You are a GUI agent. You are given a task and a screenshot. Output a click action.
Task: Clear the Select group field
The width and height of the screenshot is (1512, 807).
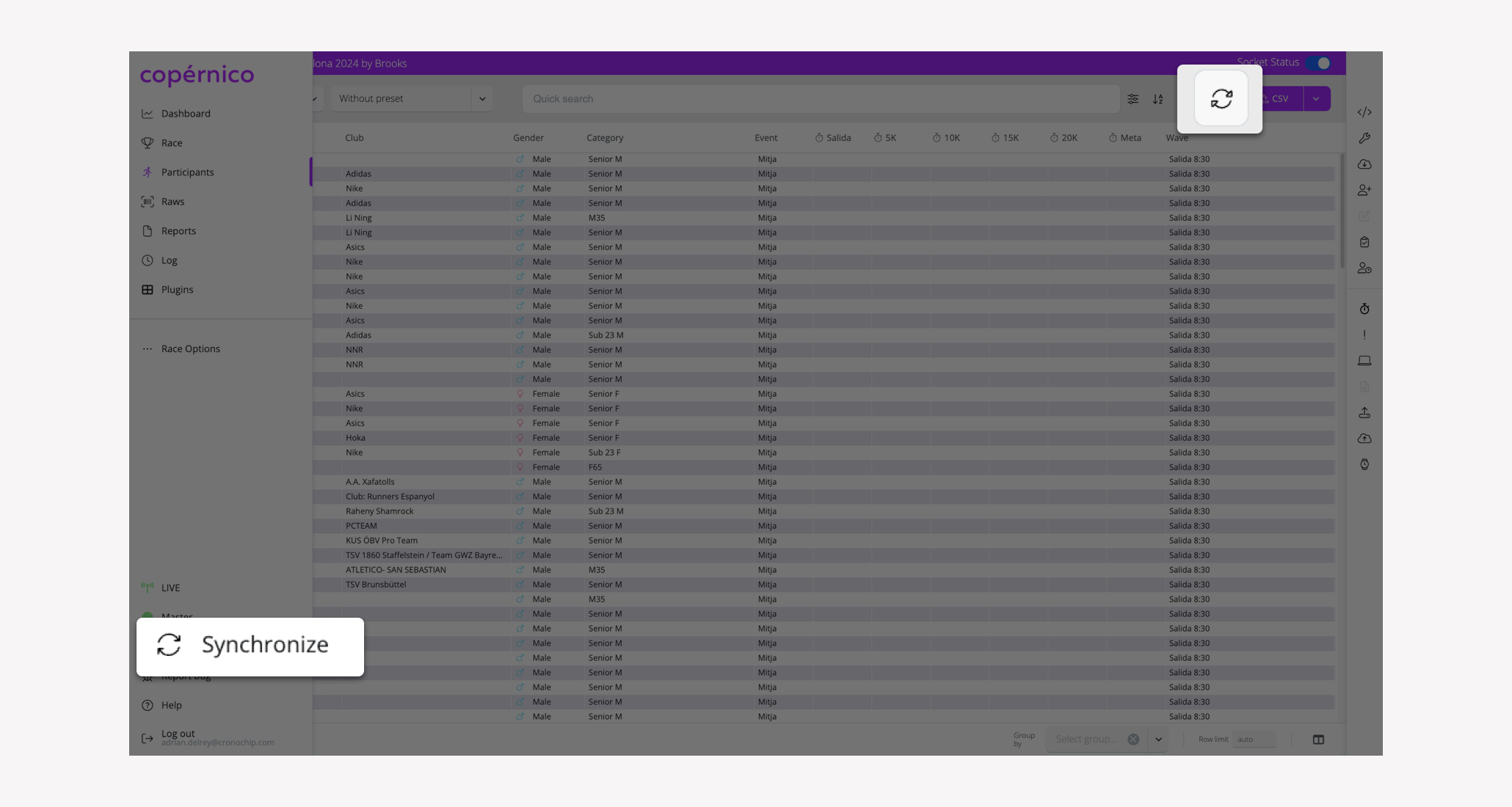(x=1133, y=740)
